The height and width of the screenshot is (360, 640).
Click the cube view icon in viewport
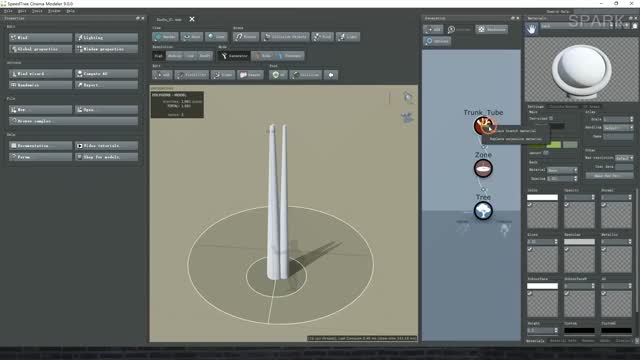(x=408, y=98)
